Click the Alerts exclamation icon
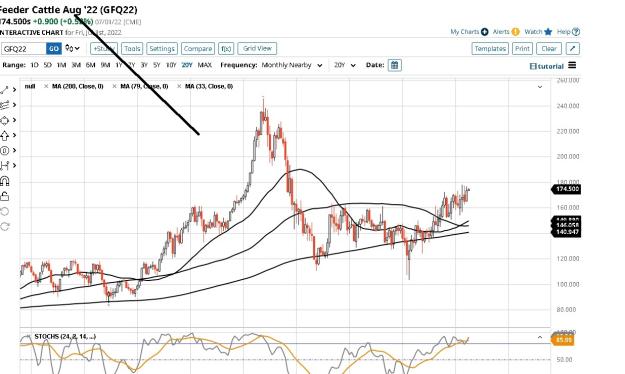Viewport: 625px width, 374px height. click(515, 32)
